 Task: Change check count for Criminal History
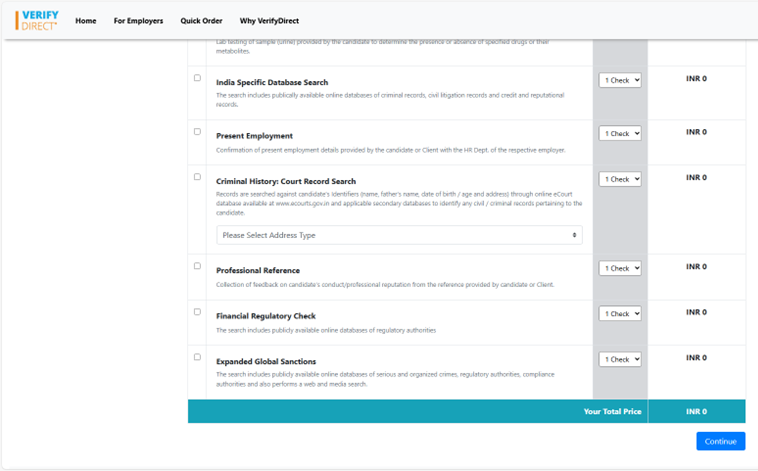point(620,179)
